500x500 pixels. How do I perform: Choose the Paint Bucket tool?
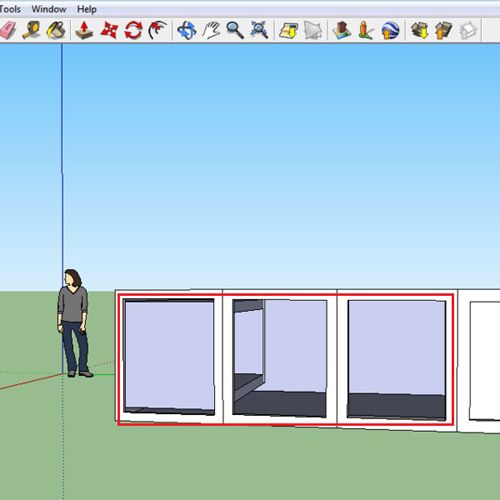pyautogui.click(x=56, y=30)
